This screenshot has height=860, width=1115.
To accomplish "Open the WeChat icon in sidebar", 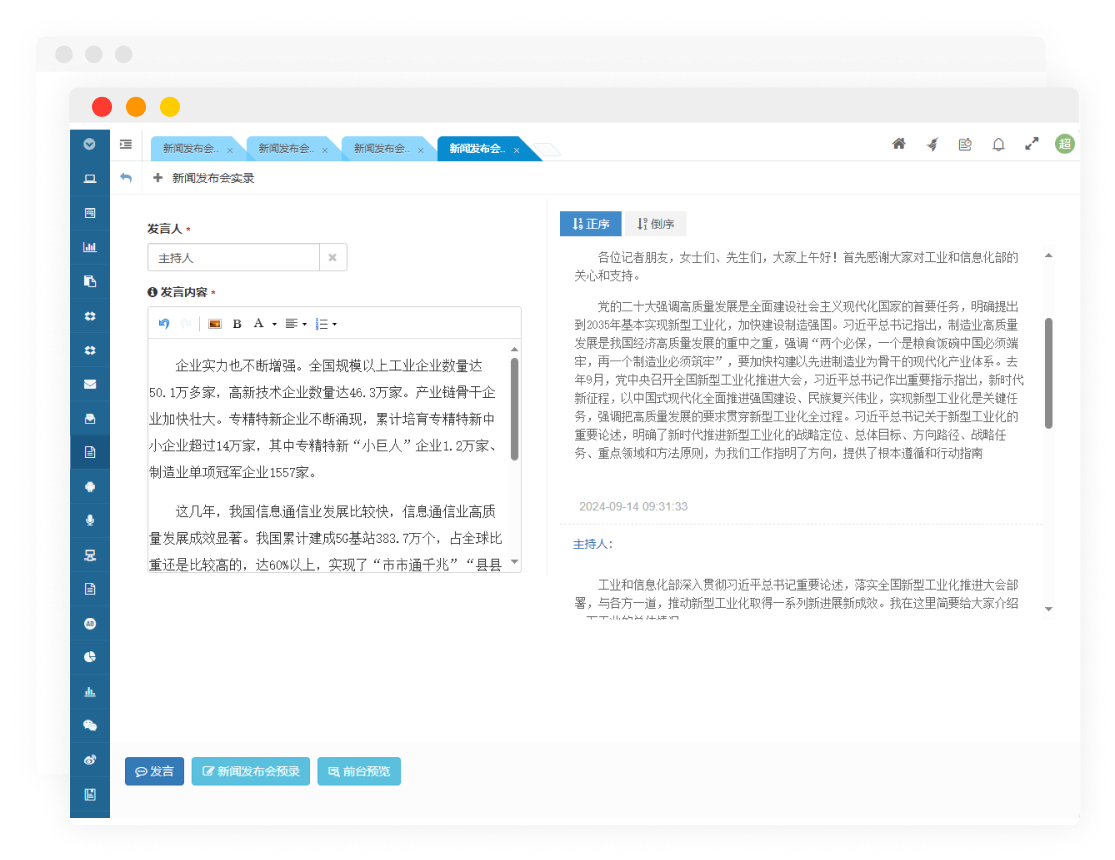I will click(90, 725).
